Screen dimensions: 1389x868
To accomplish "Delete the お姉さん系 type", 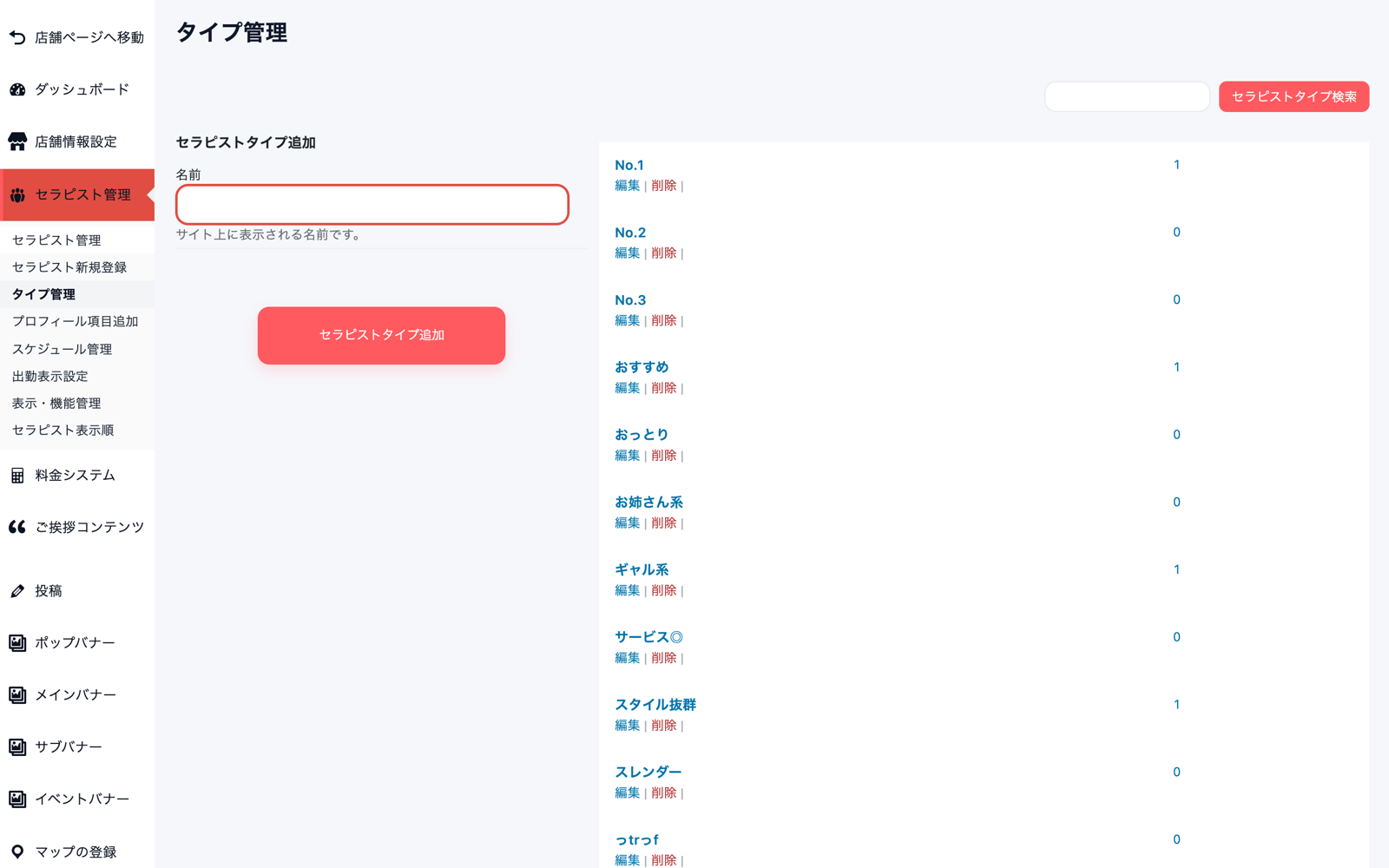I will [663, 523].
